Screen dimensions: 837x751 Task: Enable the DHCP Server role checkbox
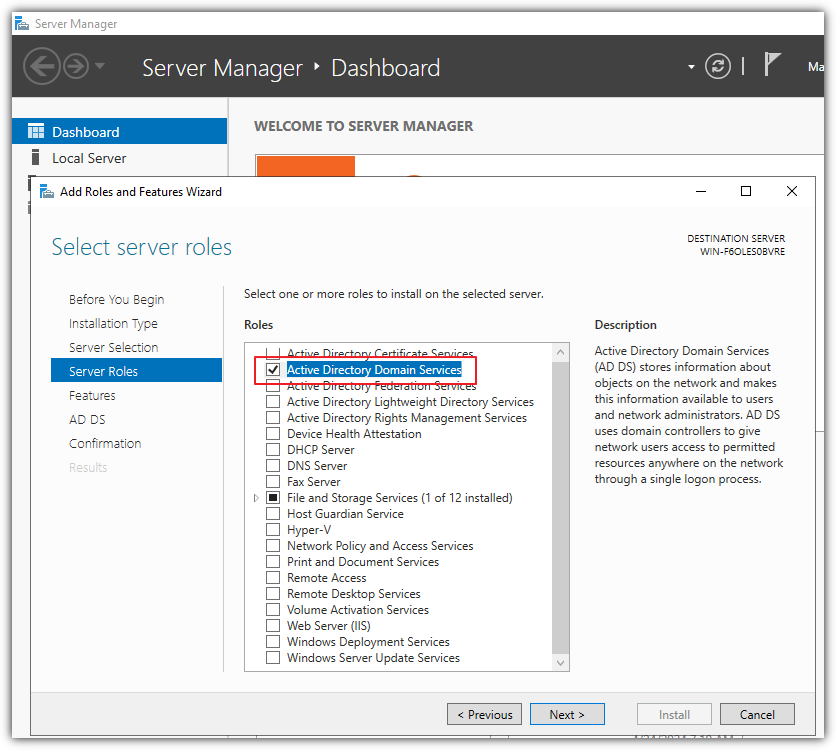273,449
